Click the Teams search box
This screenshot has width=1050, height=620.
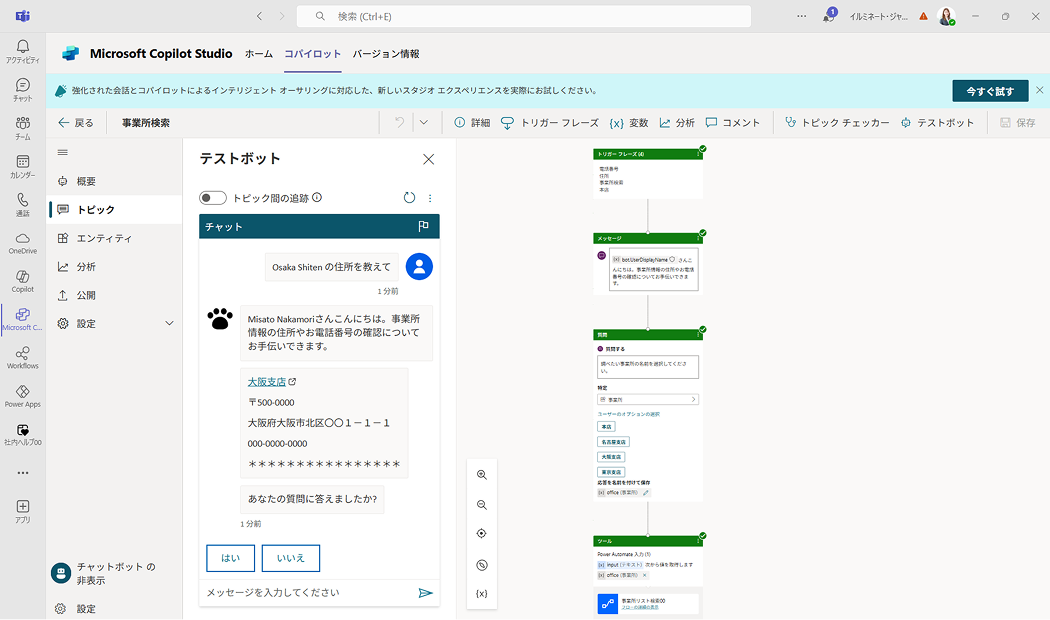524,16
